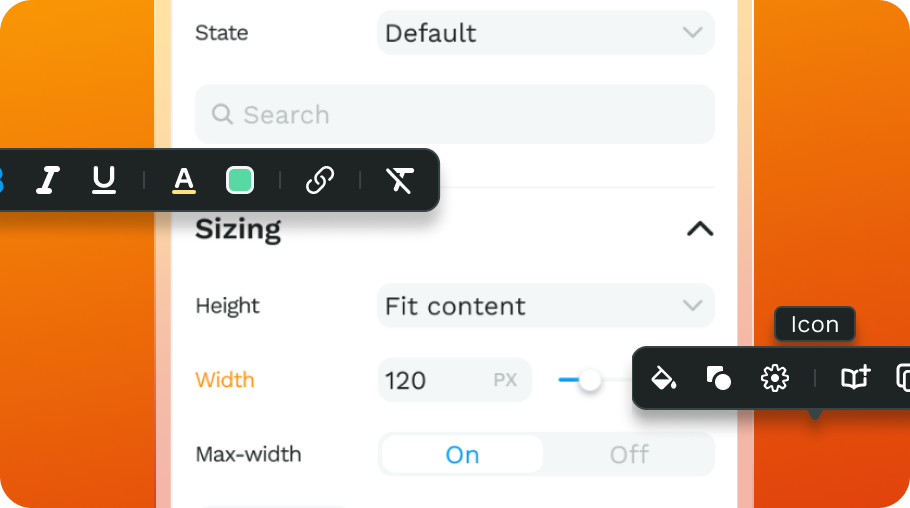Focus the Search field
Viewport: 910px width, 508px height.
(454, 114)
